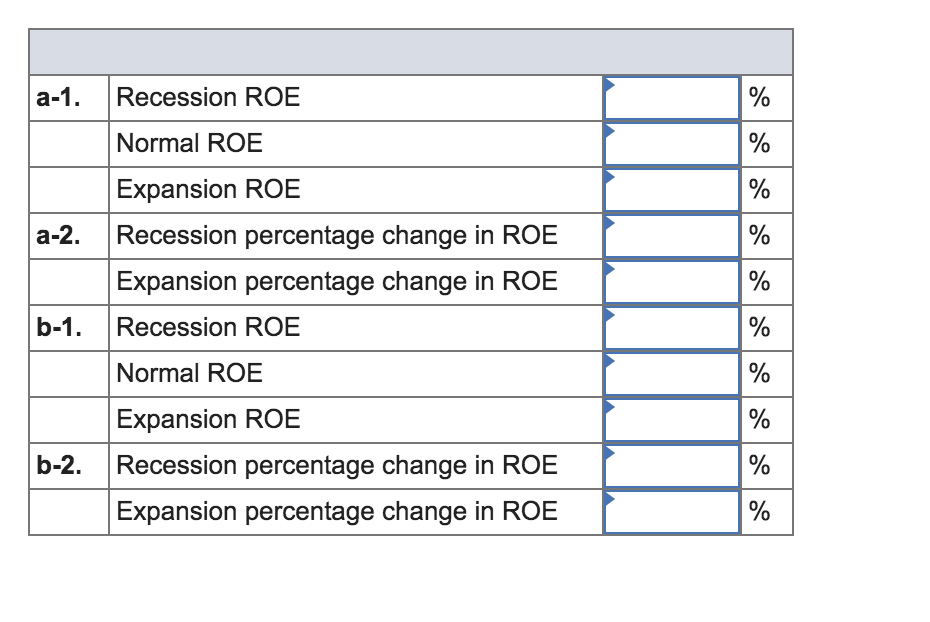Click the Recession percentage change field for a-2

[x=670, y=235]
